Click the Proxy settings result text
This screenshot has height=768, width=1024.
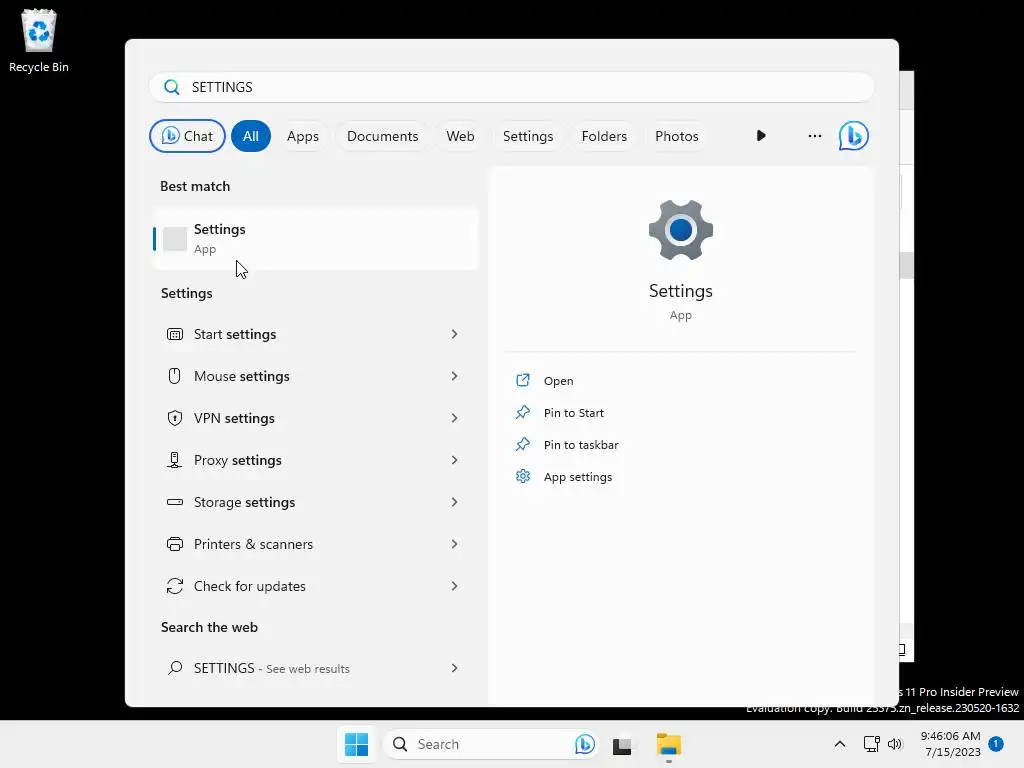pyautogui.click(x=238, y=460)
